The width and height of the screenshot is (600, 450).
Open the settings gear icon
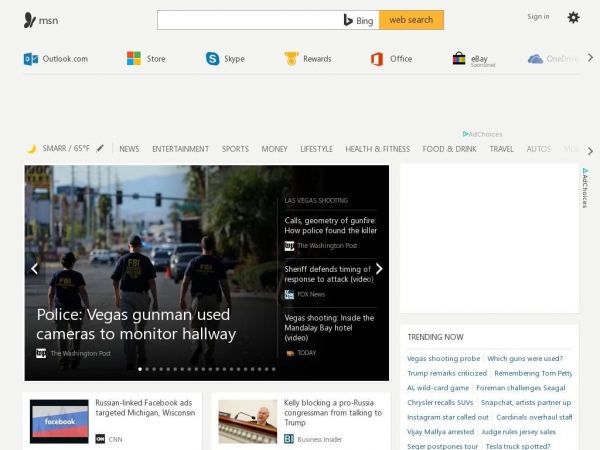[x=573, y=18]
